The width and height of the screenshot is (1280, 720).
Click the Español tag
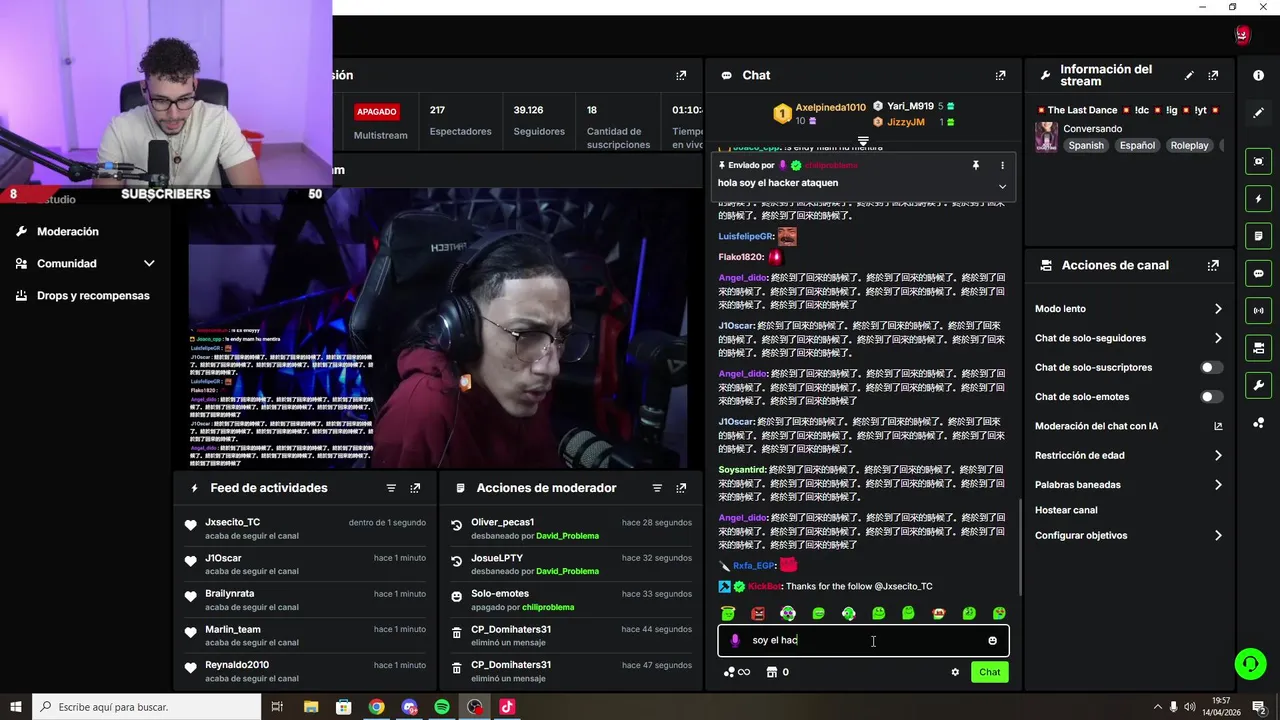point(1137,145)
